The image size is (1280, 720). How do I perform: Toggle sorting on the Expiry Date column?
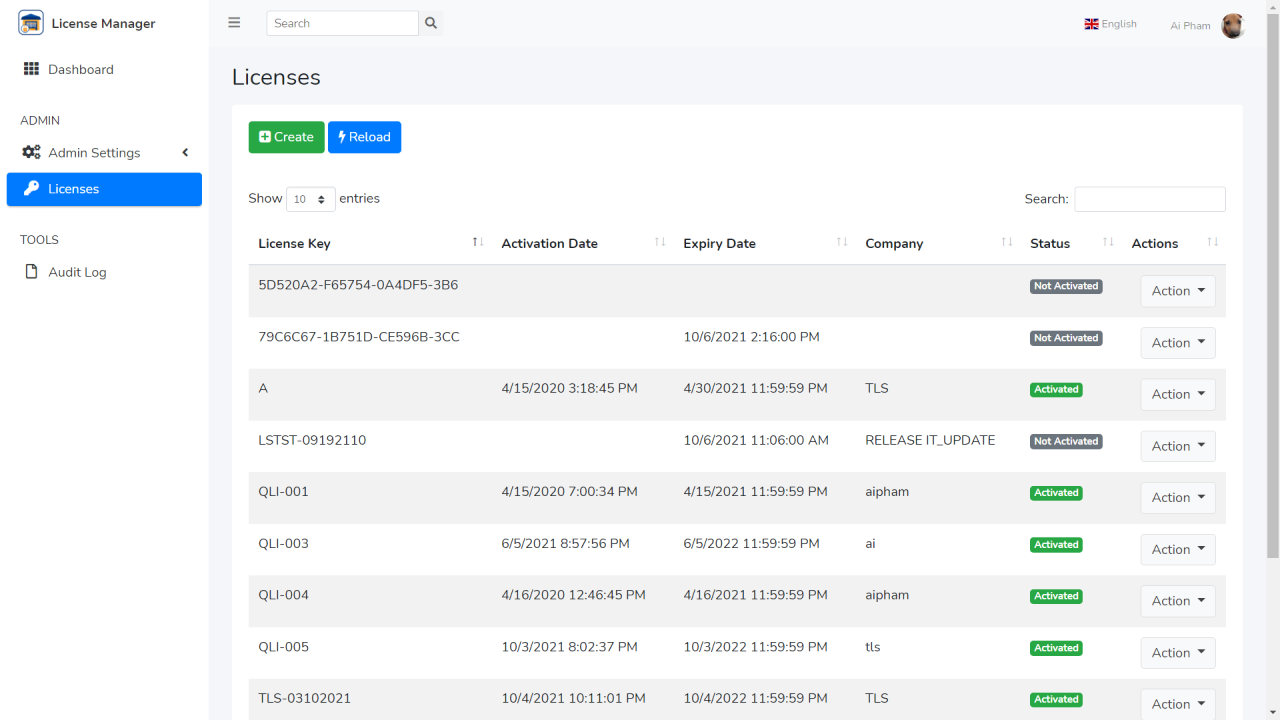point(844,241)
